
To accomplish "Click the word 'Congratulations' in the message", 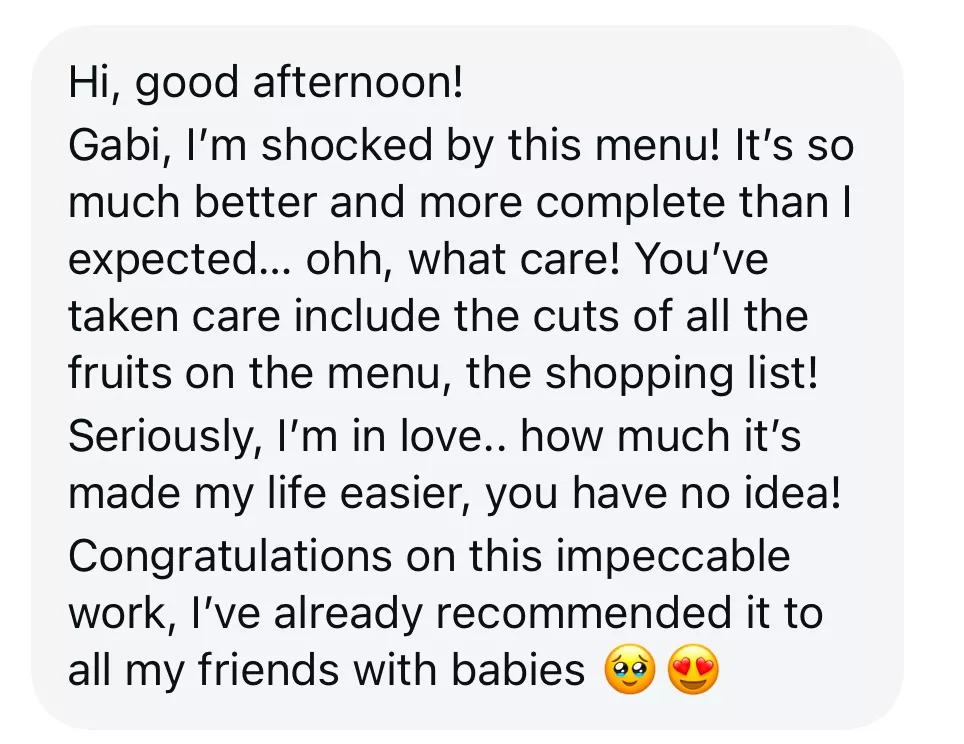I will (230, 557).
